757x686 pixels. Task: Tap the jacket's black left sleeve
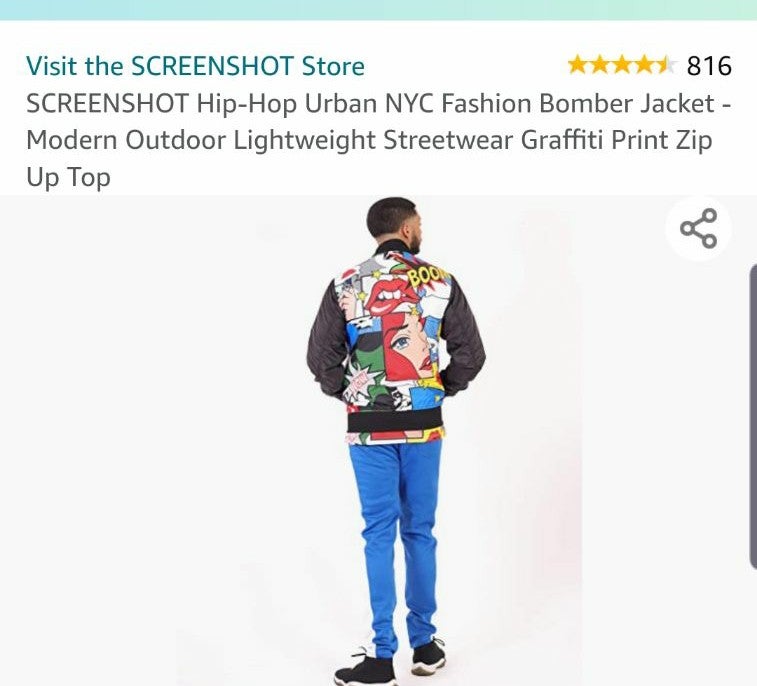(327, 338)
